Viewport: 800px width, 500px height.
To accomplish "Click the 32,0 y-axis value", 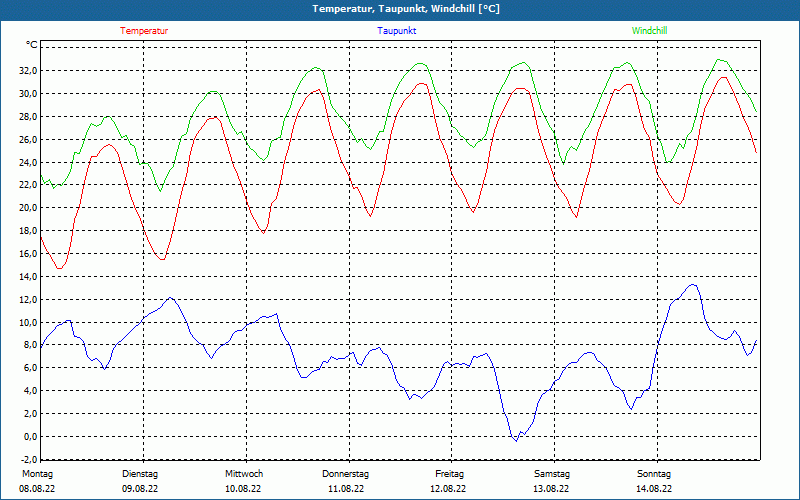I will pos(28,70).
